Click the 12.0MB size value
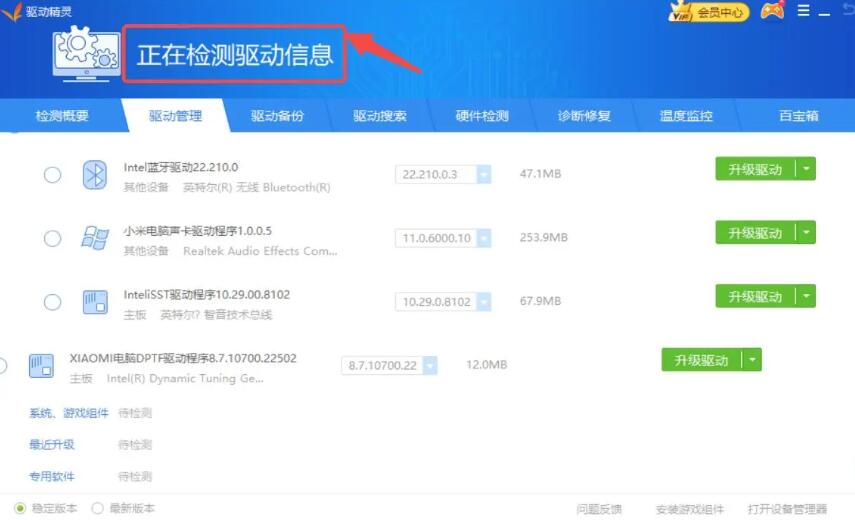855x520 pixels. click(x=486, y=365)
